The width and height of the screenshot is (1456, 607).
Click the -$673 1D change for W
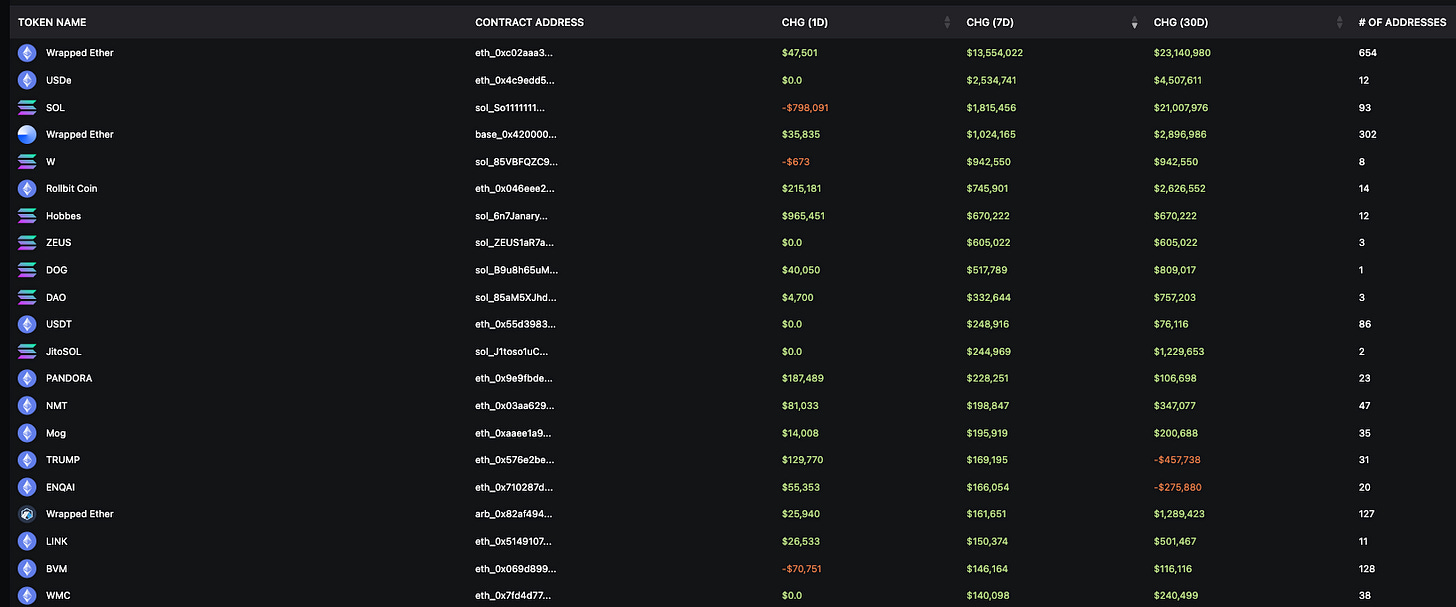pos(795,161)
